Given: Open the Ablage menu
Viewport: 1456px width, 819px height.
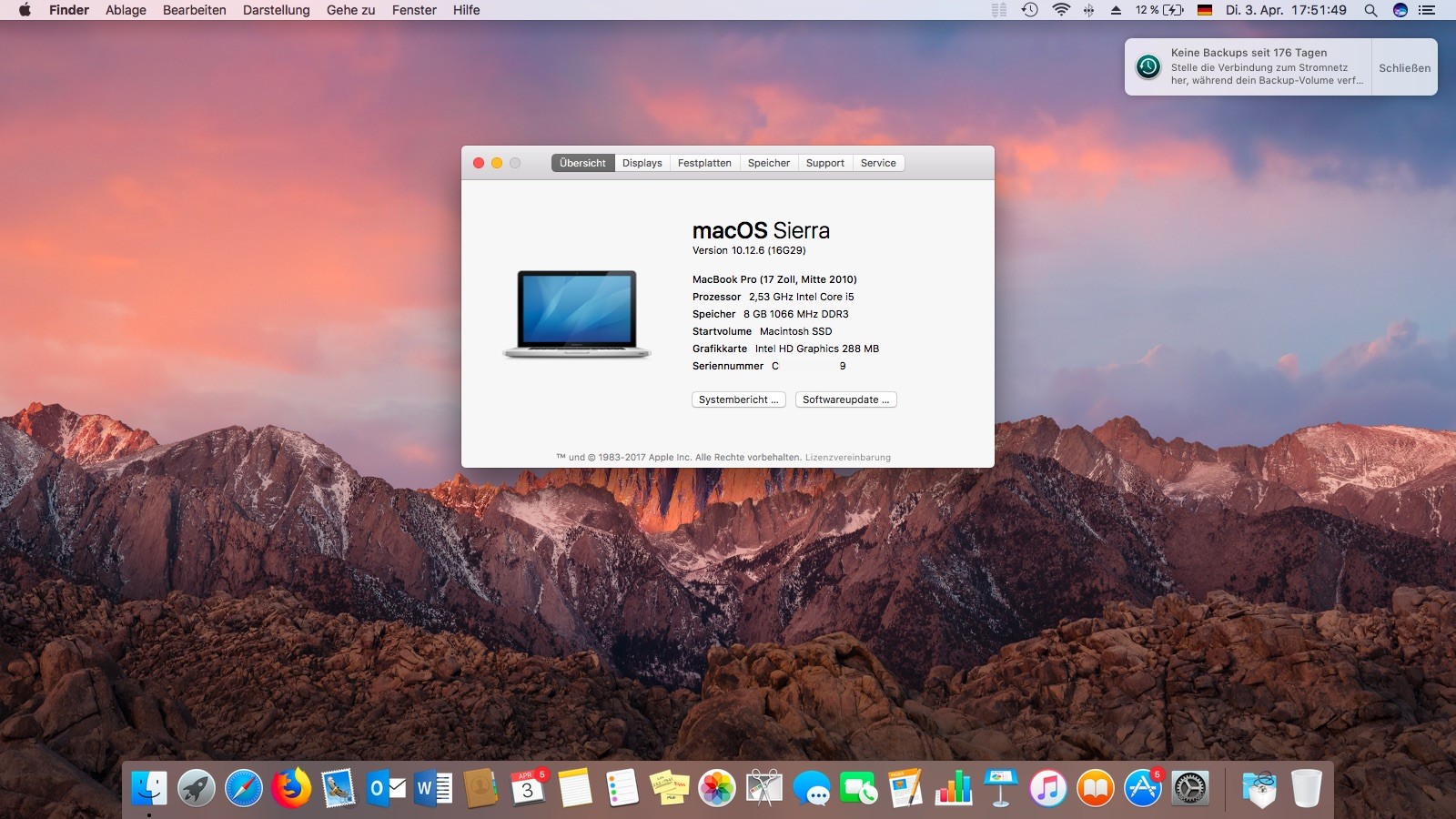Looking at the screenshot, I should click(126, 10).
